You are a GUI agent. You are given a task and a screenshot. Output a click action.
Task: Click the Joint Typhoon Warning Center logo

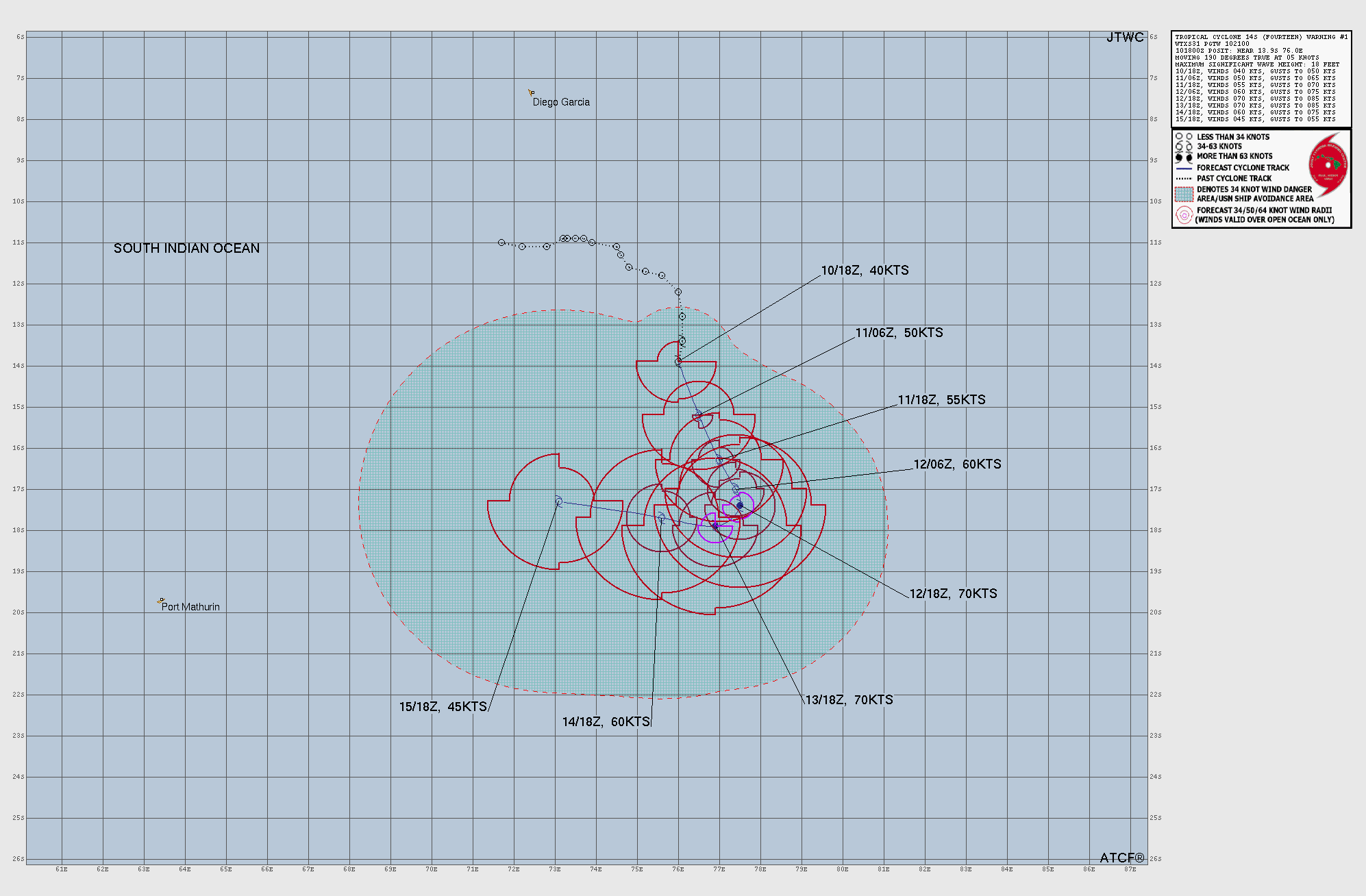(1328, 164)
